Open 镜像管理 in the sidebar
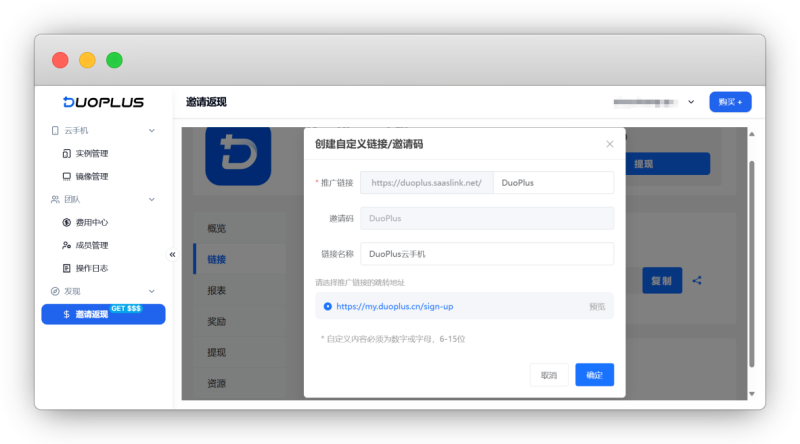The image size is (800, 444). pyautogui.click(x=92, y=177)
